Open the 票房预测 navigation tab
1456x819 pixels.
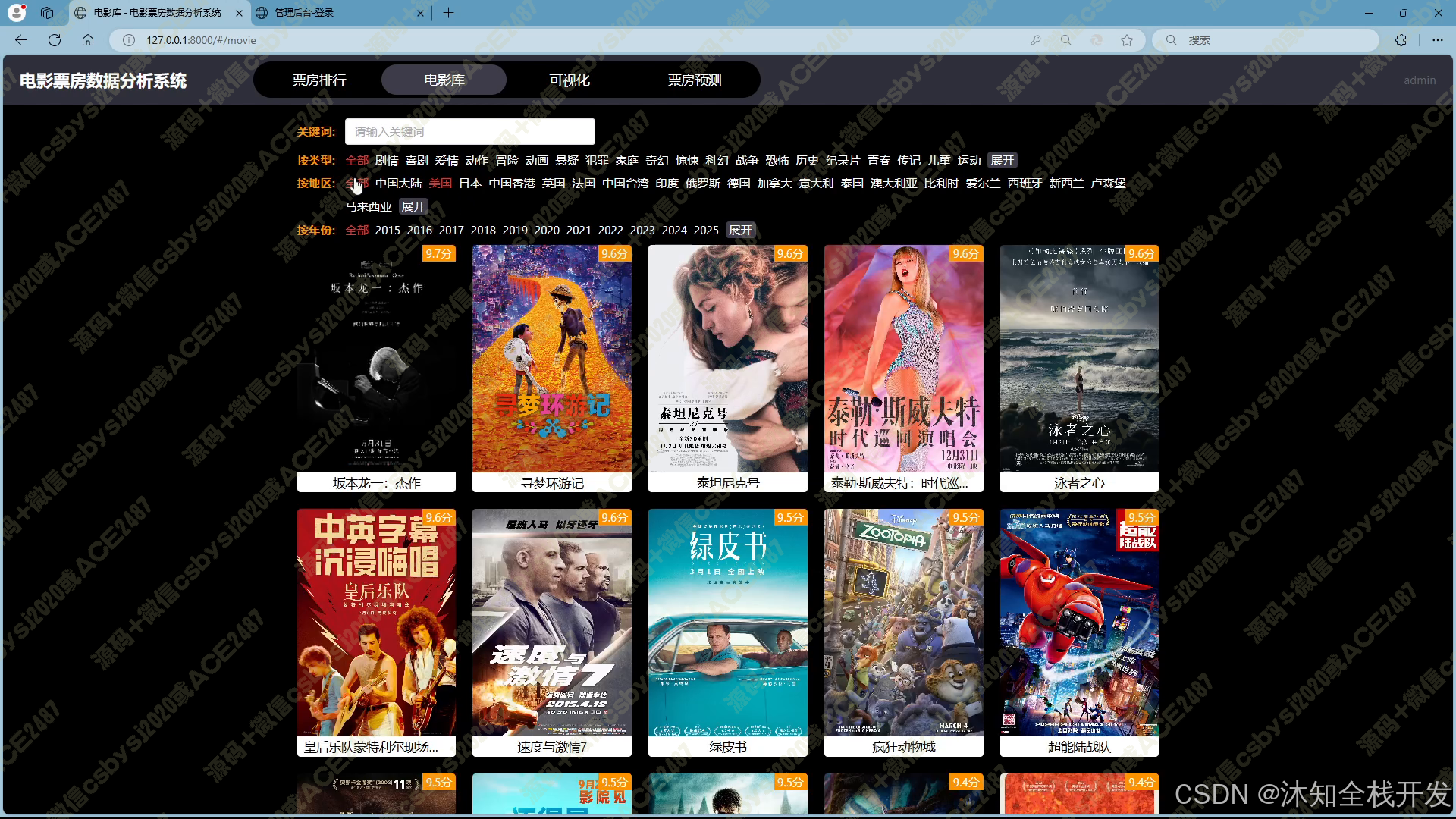coord(694,80)
